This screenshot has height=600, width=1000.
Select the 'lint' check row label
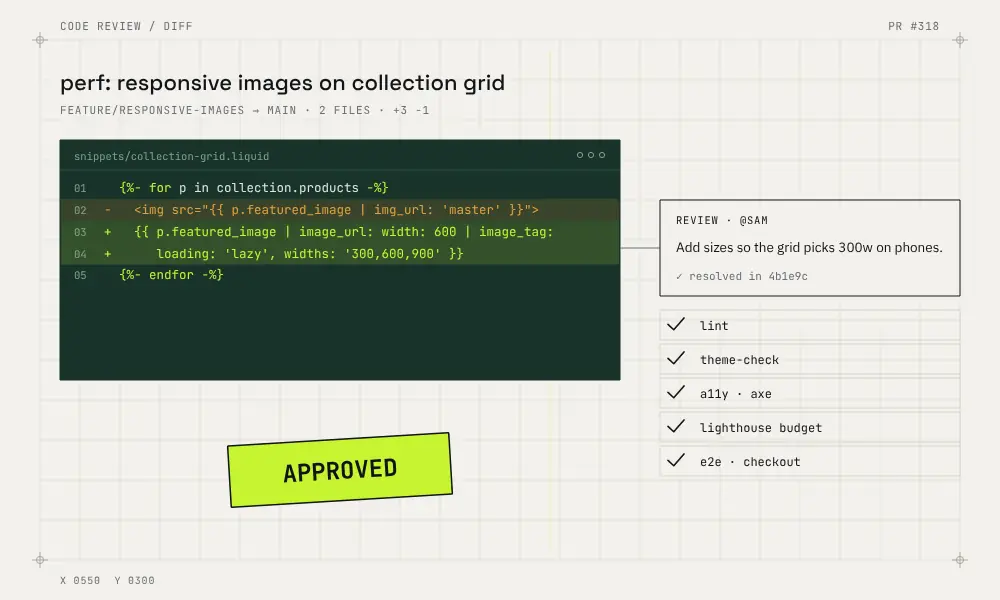click(714, 326)
